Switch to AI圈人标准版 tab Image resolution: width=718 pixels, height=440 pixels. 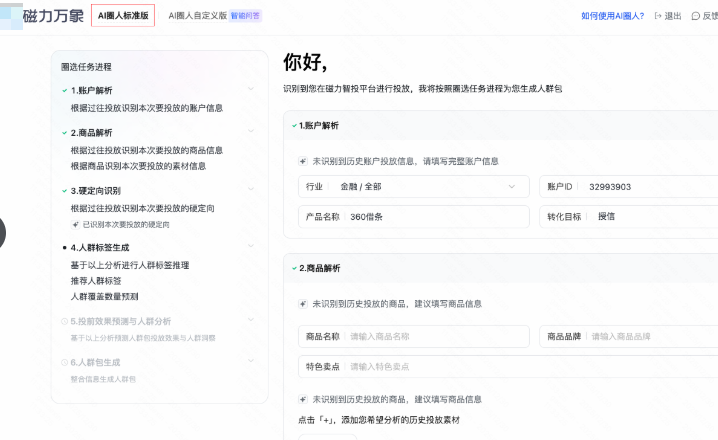tap(123, 16)
